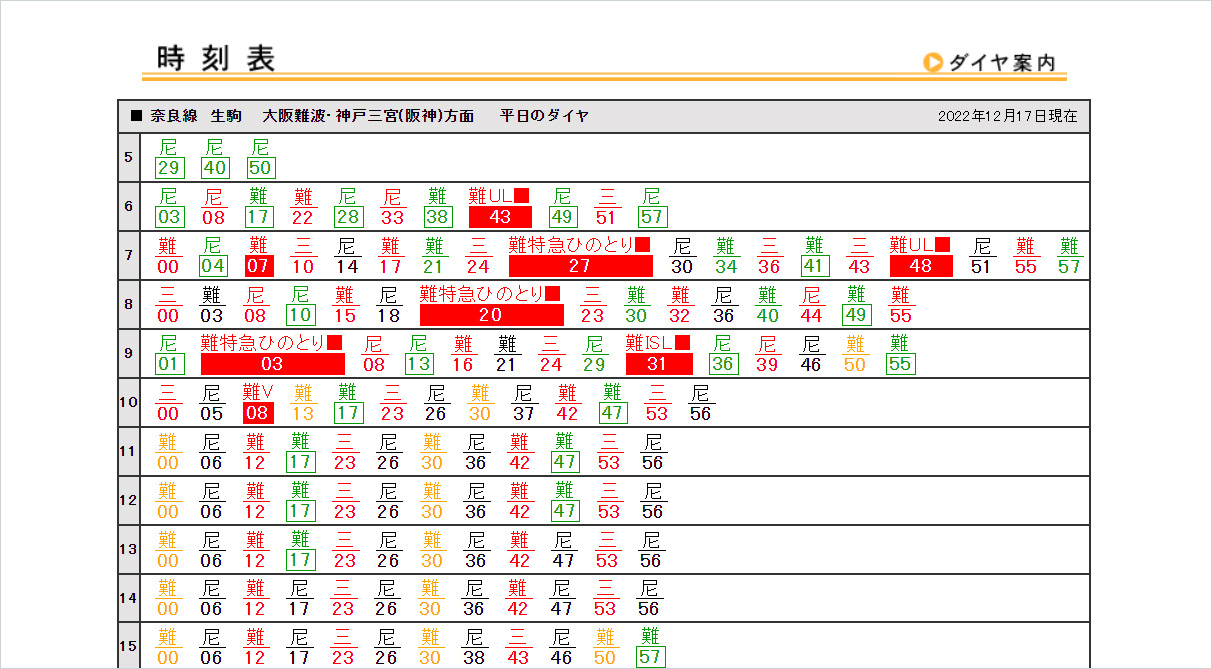Open the 10:08 難V departure

(x=258, y=413)
